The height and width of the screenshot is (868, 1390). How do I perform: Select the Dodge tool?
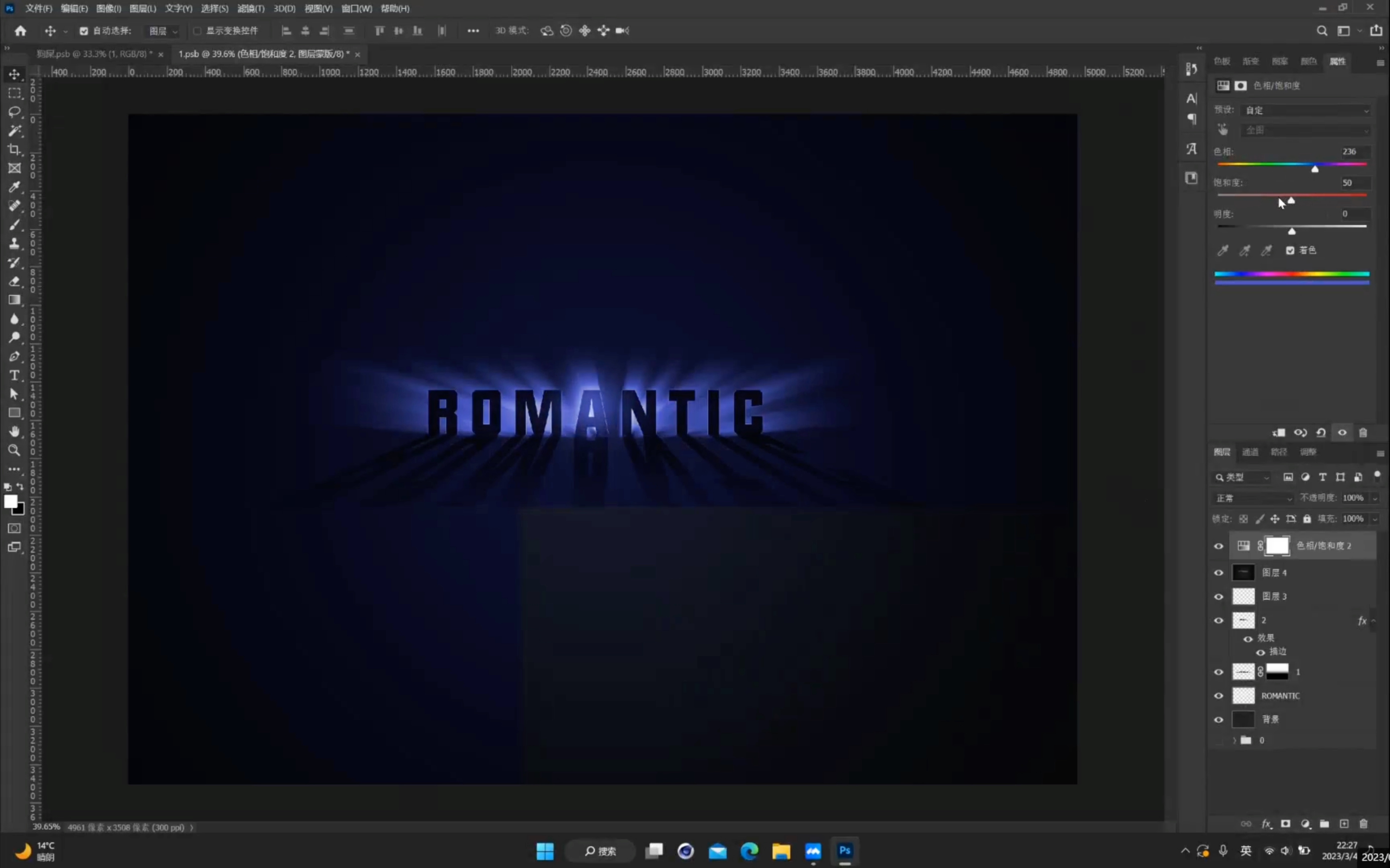pyautogui.click(x=14, y=338)
